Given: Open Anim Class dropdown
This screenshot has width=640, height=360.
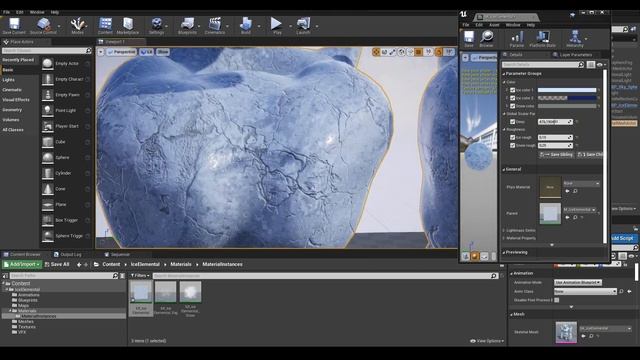Looking at the screenshot, I should tap(585, 291).
